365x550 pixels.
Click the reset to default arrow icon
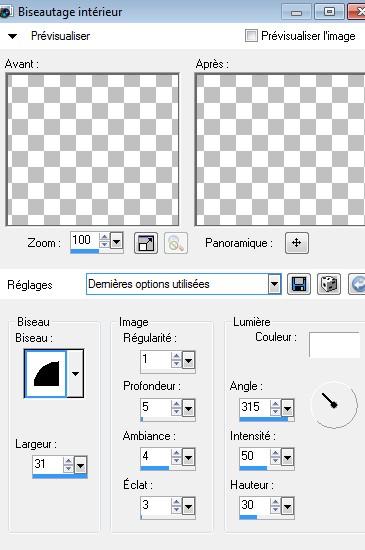pos(357,284)
